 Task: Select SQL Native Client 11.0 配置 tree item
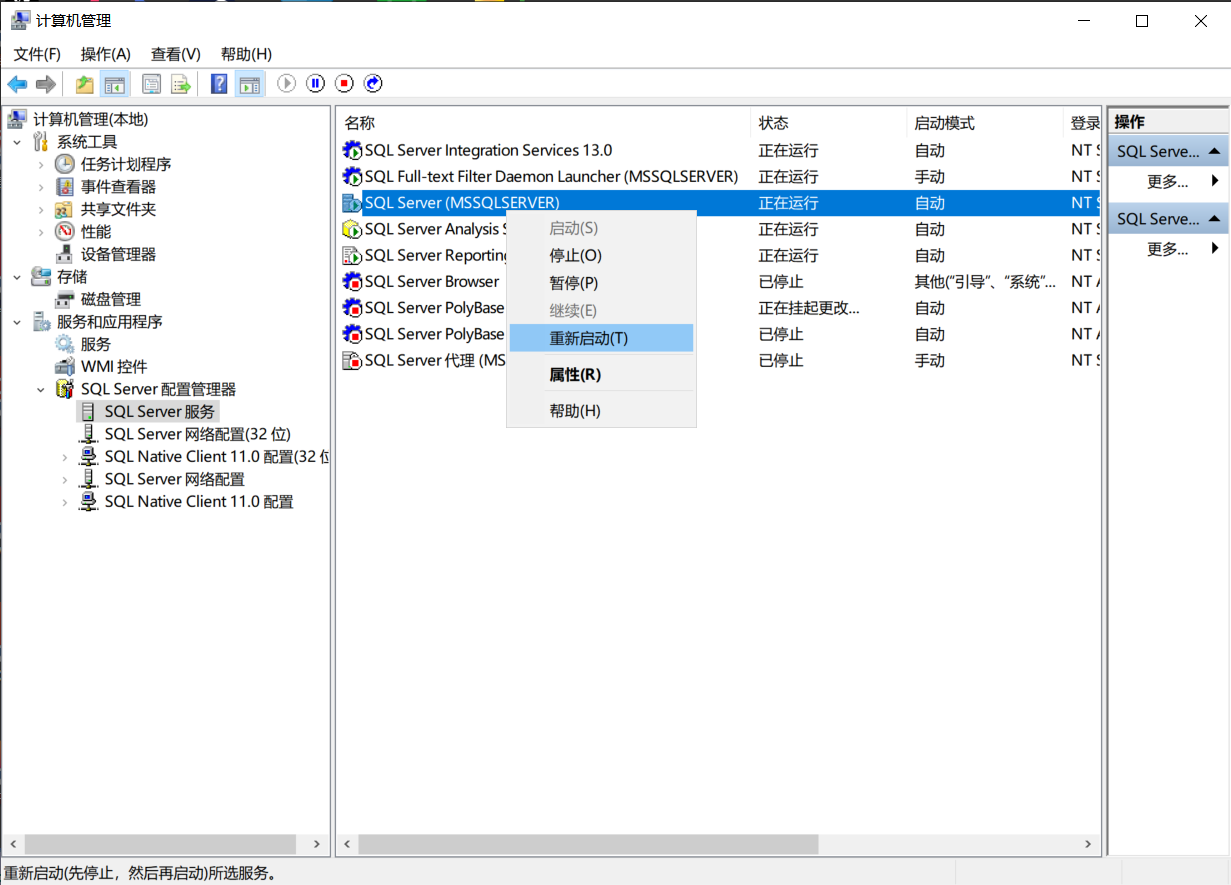pos(199,502)
